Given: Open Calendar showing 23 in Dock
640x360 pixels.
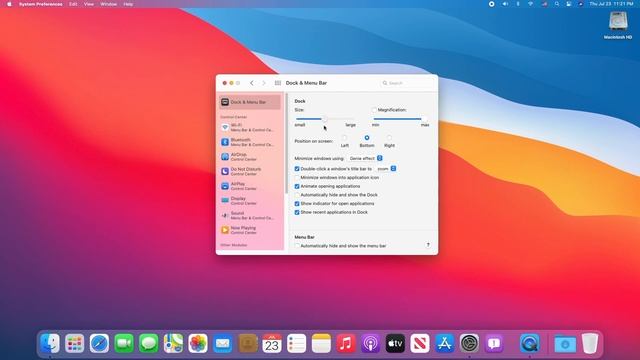Looking at the screenshot, I should 272,343.
